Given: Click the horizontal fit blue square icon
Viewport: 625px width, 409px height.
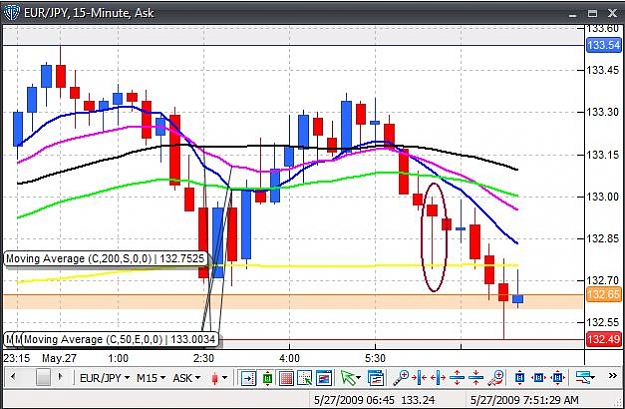Looking at the screenshot, I should [539, 377].
